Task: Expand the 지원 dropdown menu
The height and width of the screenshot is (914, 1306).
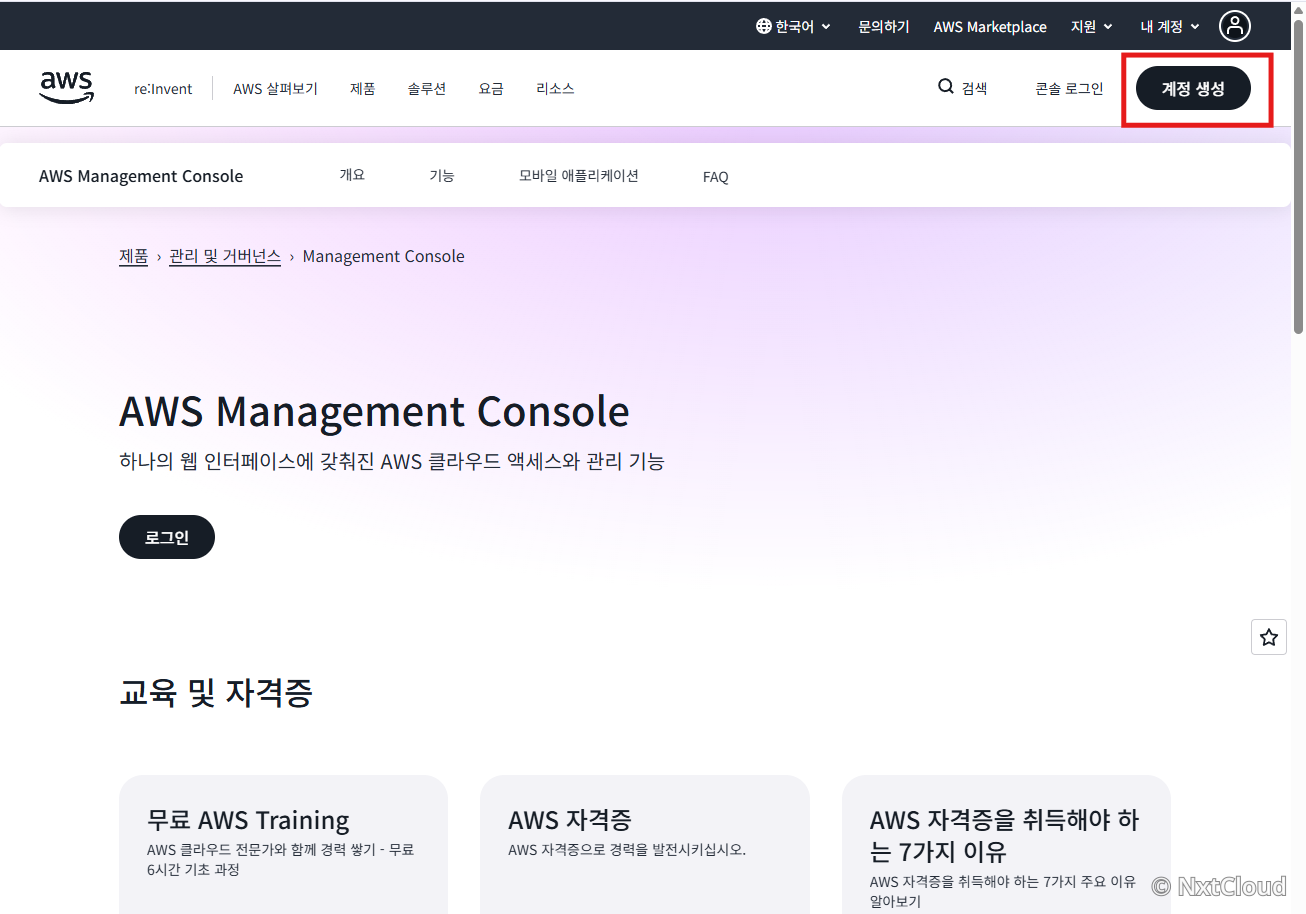Action: pos(1091,27)
